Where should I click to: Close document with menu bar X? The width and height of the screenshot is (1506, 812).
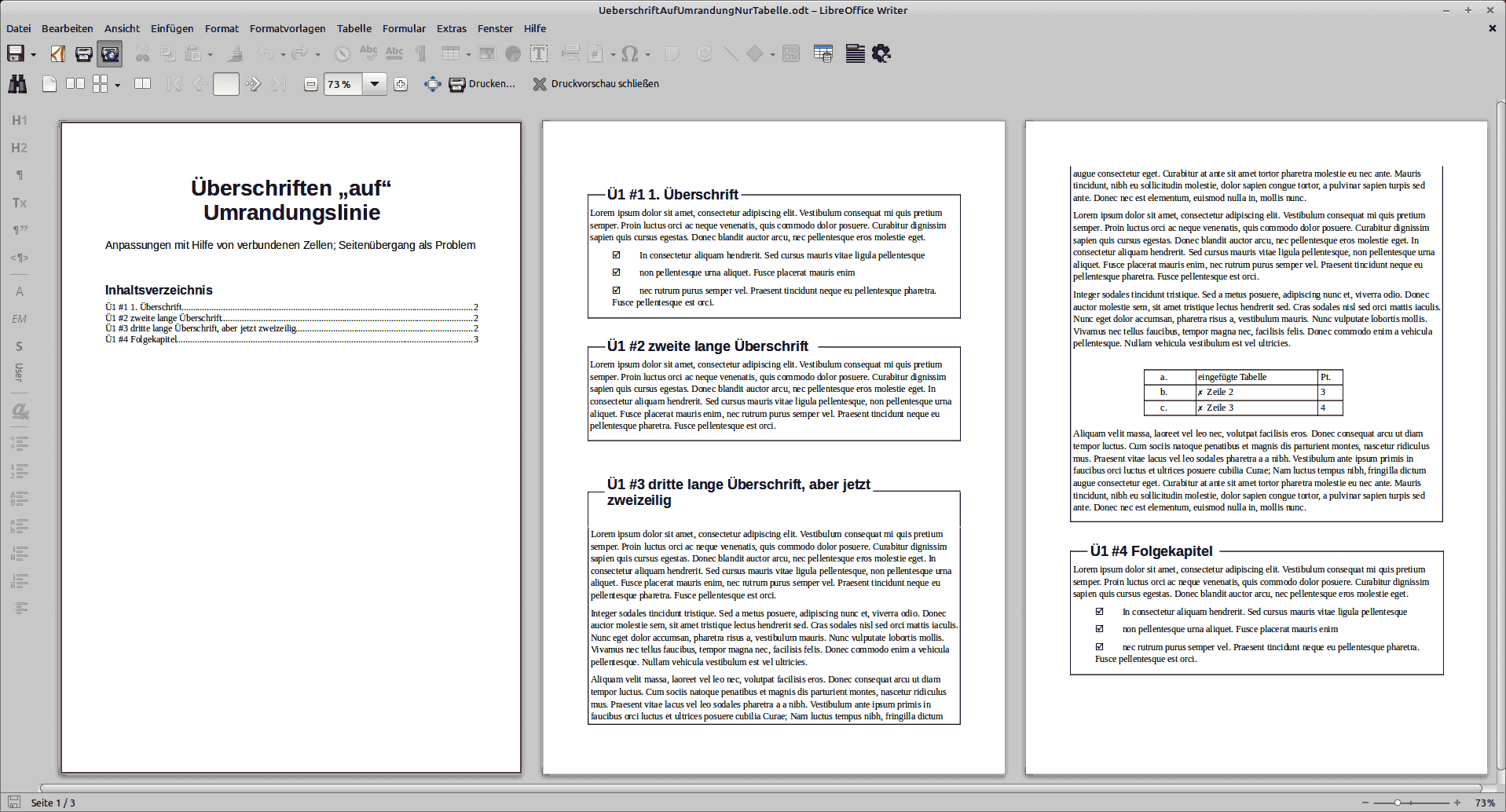1493,28
